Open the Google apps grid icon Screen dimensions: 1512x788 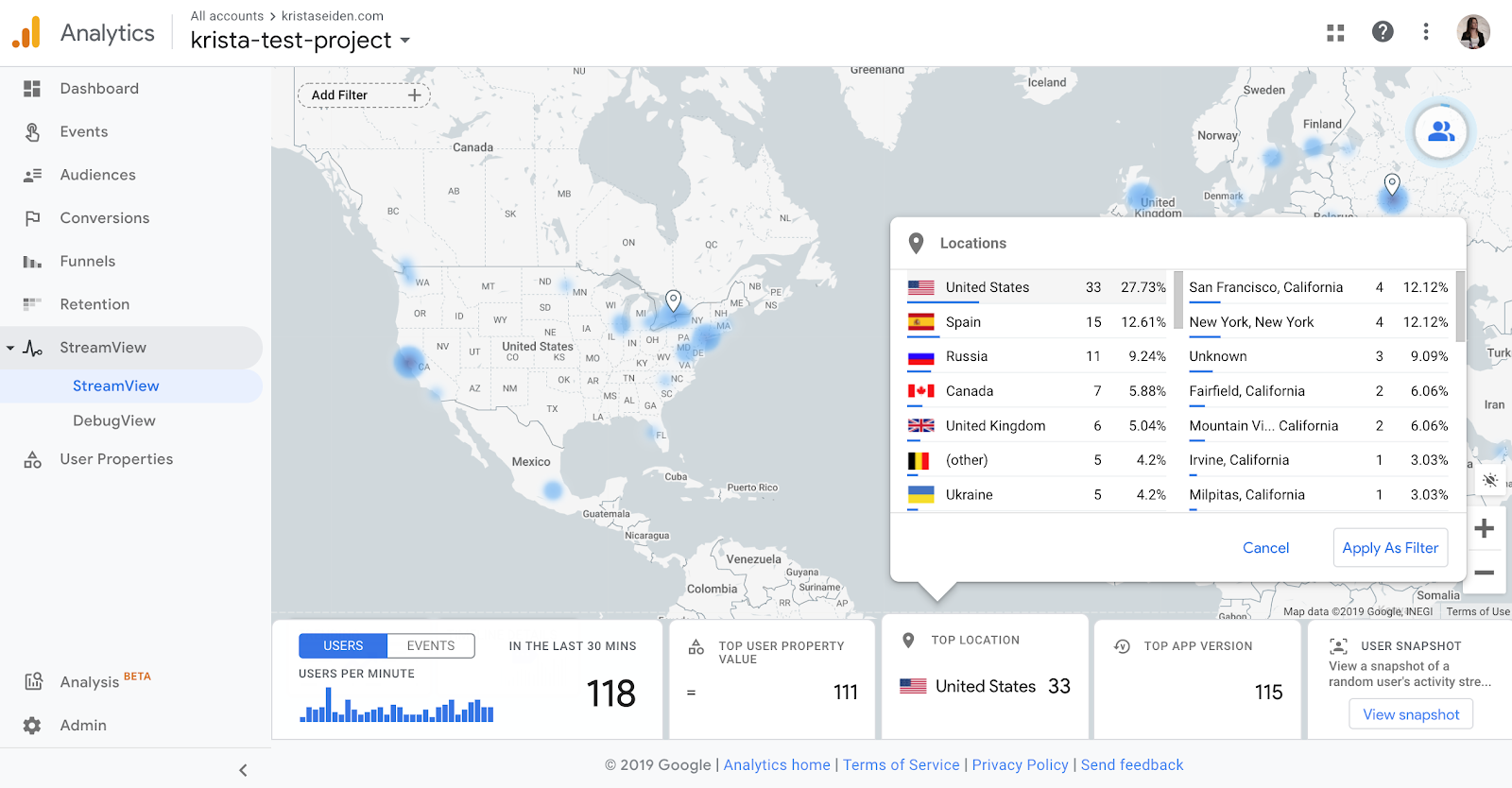1335,33
